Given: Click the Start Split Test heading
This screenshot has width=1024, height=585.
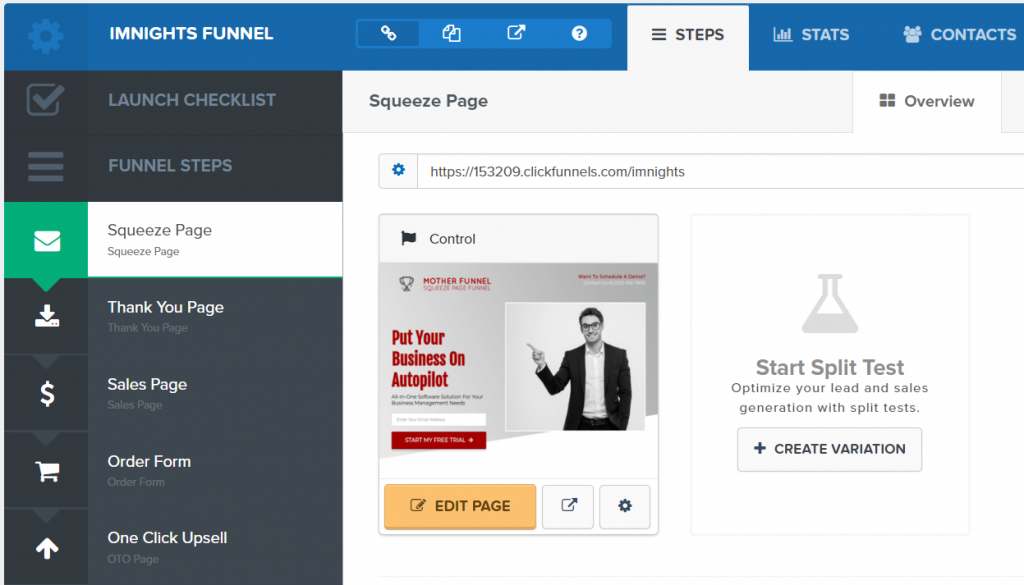Looking at the screenshot, I should [x=829, y=368].
